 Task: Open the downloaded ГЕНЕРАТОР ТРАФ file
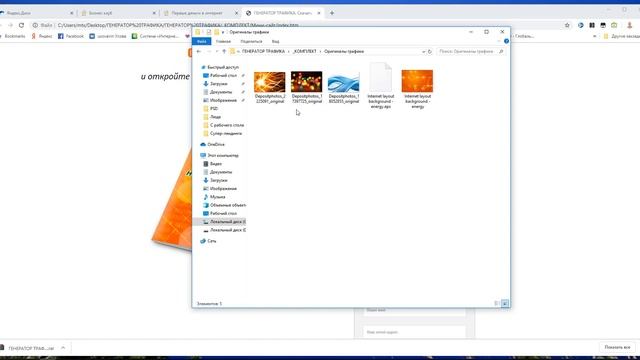pos(28,348)
